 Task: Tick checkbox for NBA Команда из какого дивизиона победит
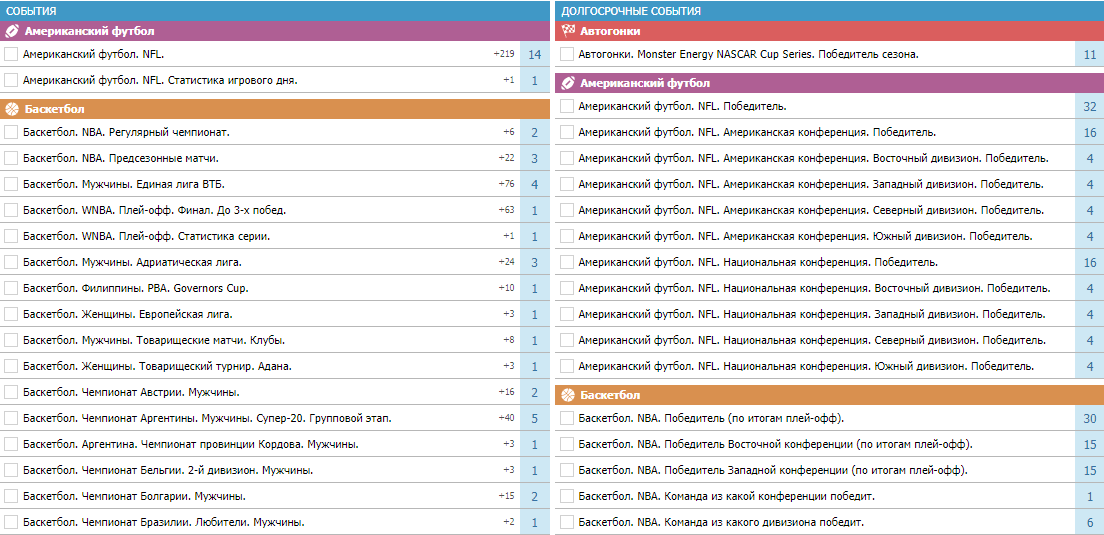click(567, 522)
